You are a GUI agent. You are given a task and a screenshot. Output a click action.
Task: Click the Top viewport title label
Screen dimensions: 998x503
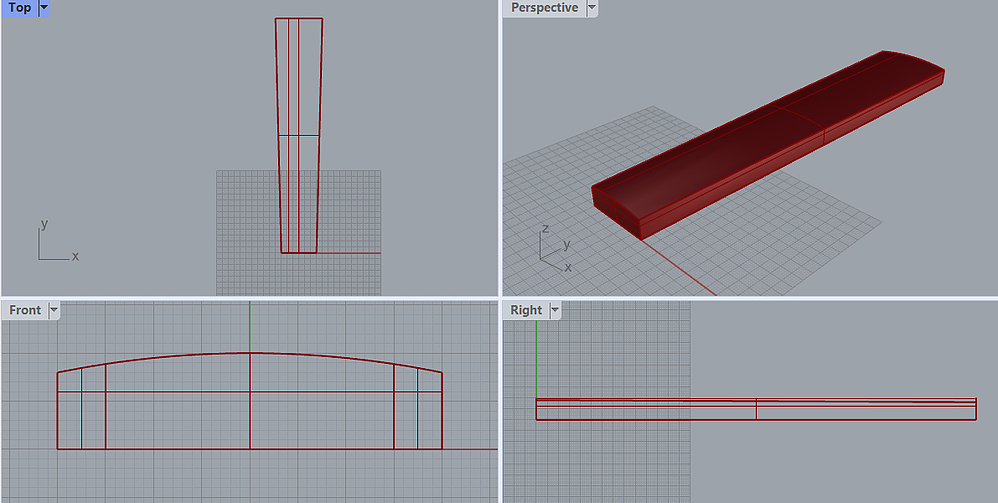point(19,8)
